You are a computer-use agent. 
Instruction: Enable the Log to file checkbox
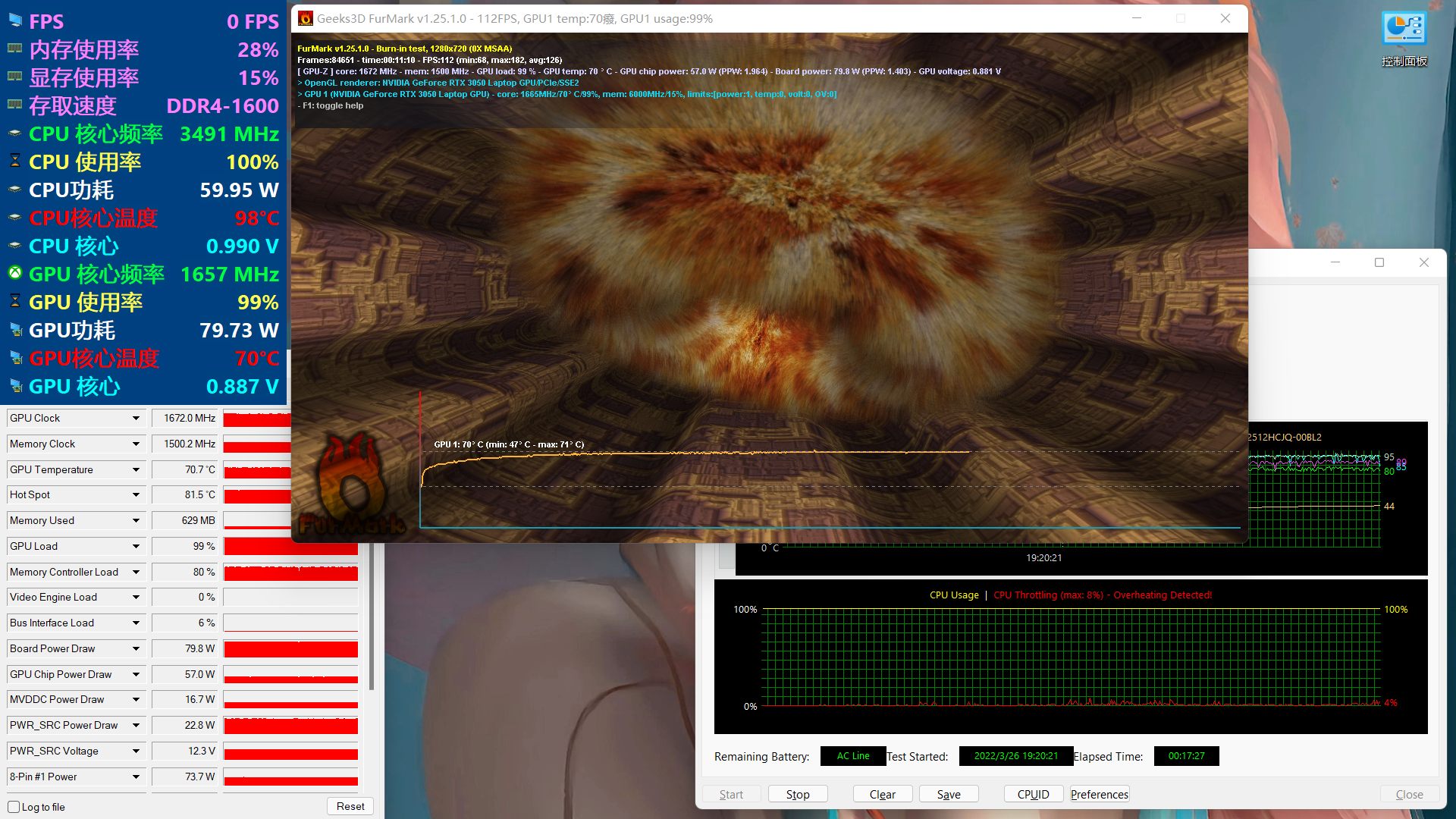14,807
